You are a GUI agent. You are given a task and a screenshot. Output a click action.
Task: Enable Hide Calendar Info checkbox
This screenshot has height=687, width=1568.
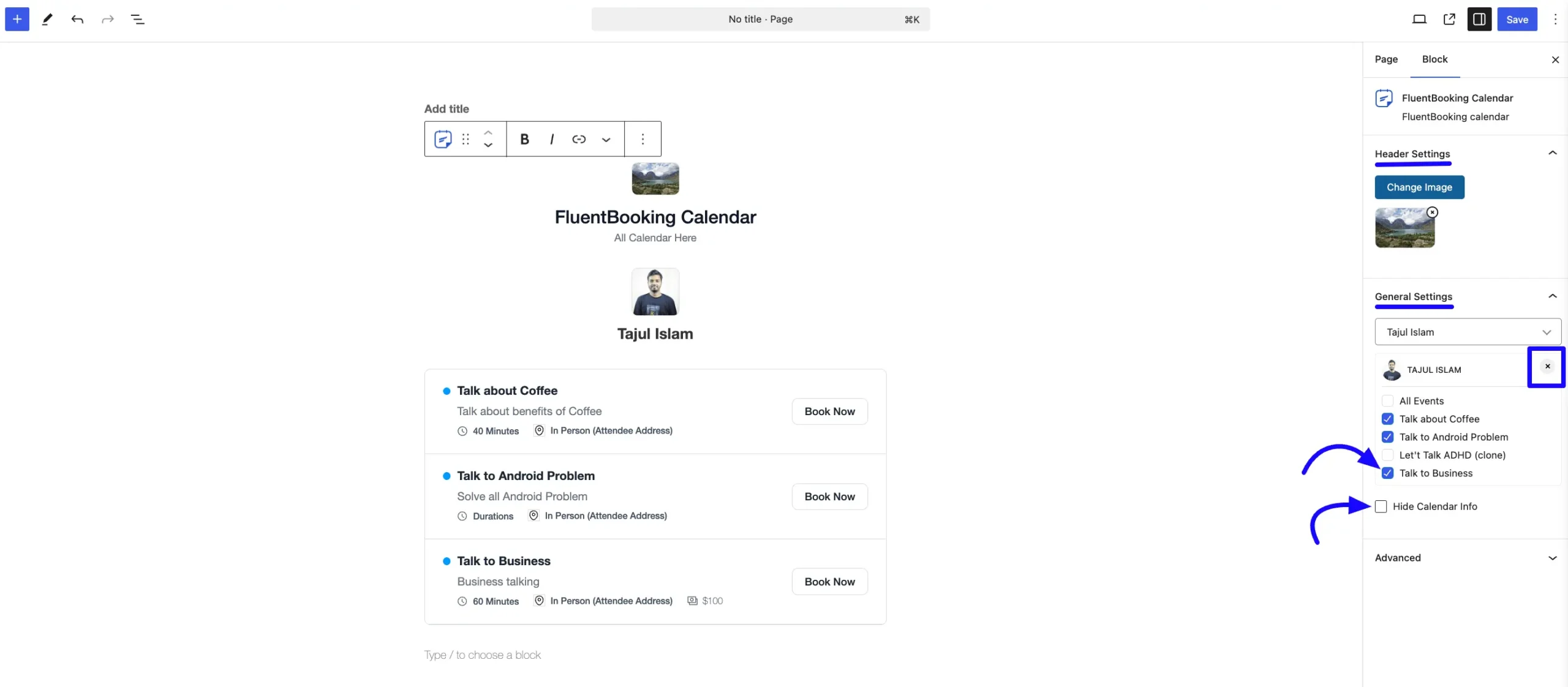point(1381,506)
